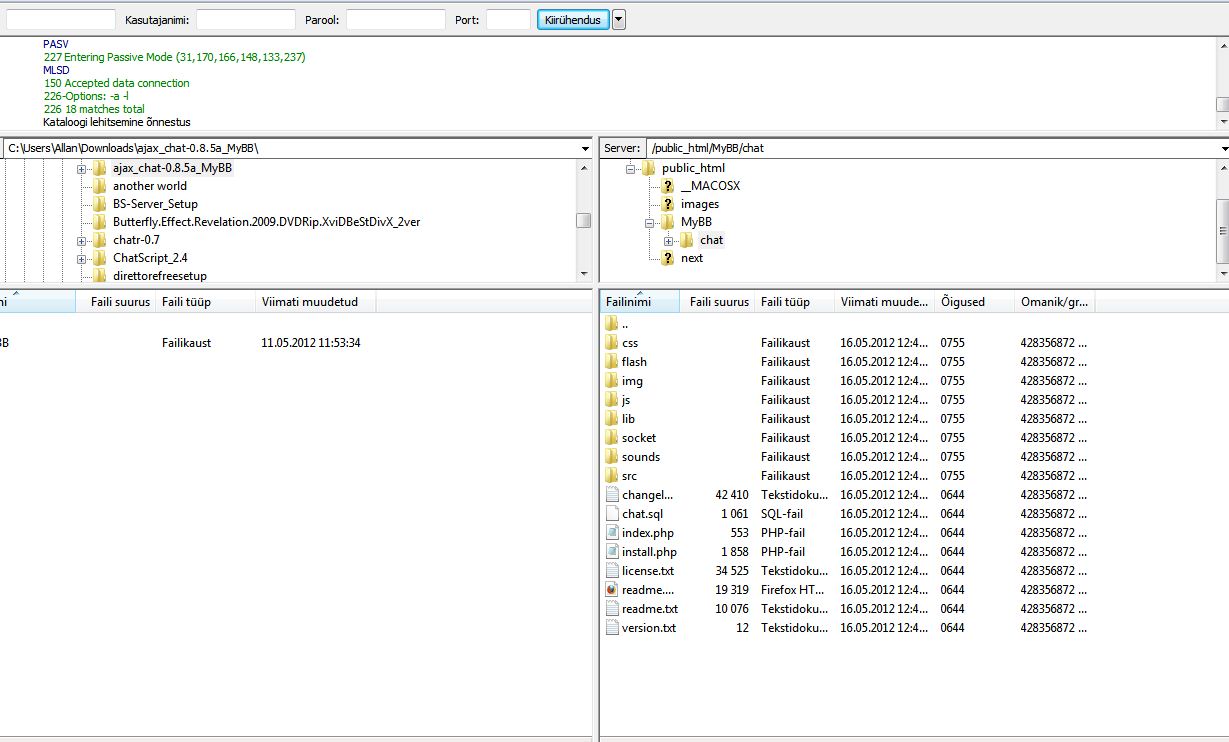Focus the Port input field
Viewport: 1229px width, 742px height.
click(508, 20)
